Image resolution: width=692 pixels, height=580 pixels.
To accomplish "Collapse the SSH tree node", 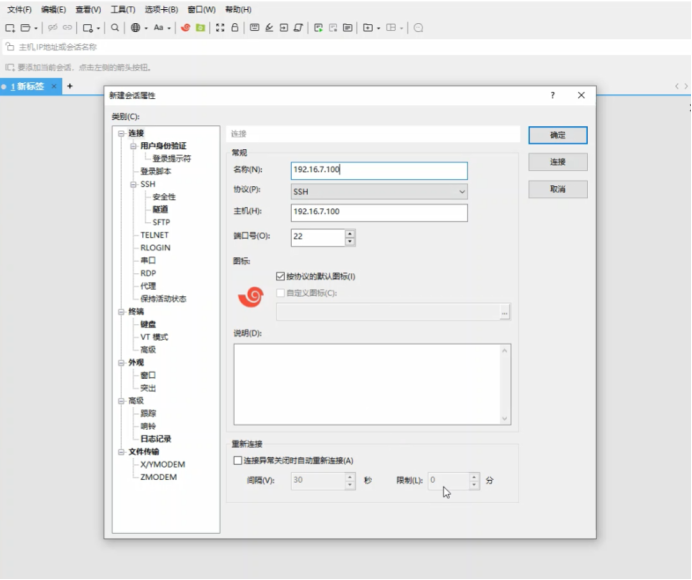I will pos(132,184).
